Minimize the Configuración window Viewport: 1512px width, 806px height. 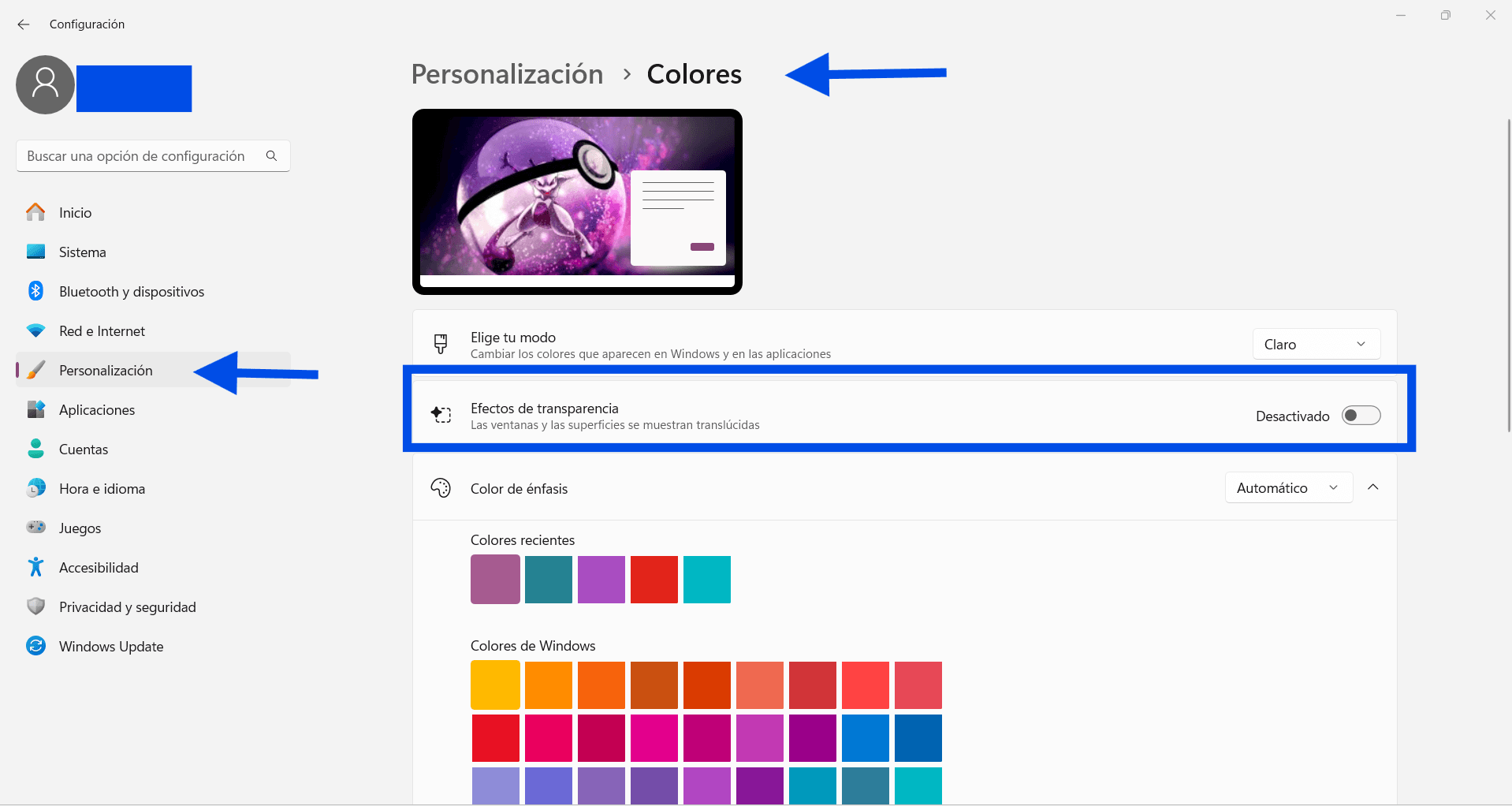pyautogui.click(x=1401, y=15)
